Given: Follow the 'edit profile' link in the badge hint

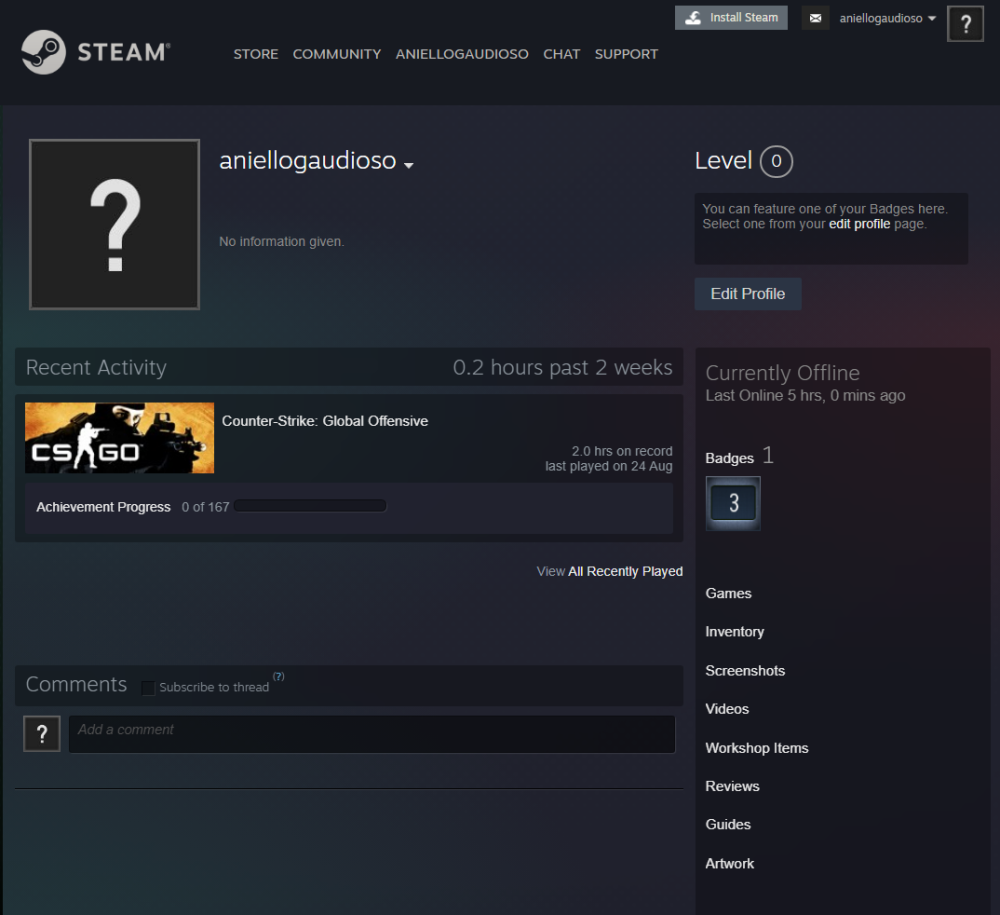Looking at the screenshot, I should (859, 224).
